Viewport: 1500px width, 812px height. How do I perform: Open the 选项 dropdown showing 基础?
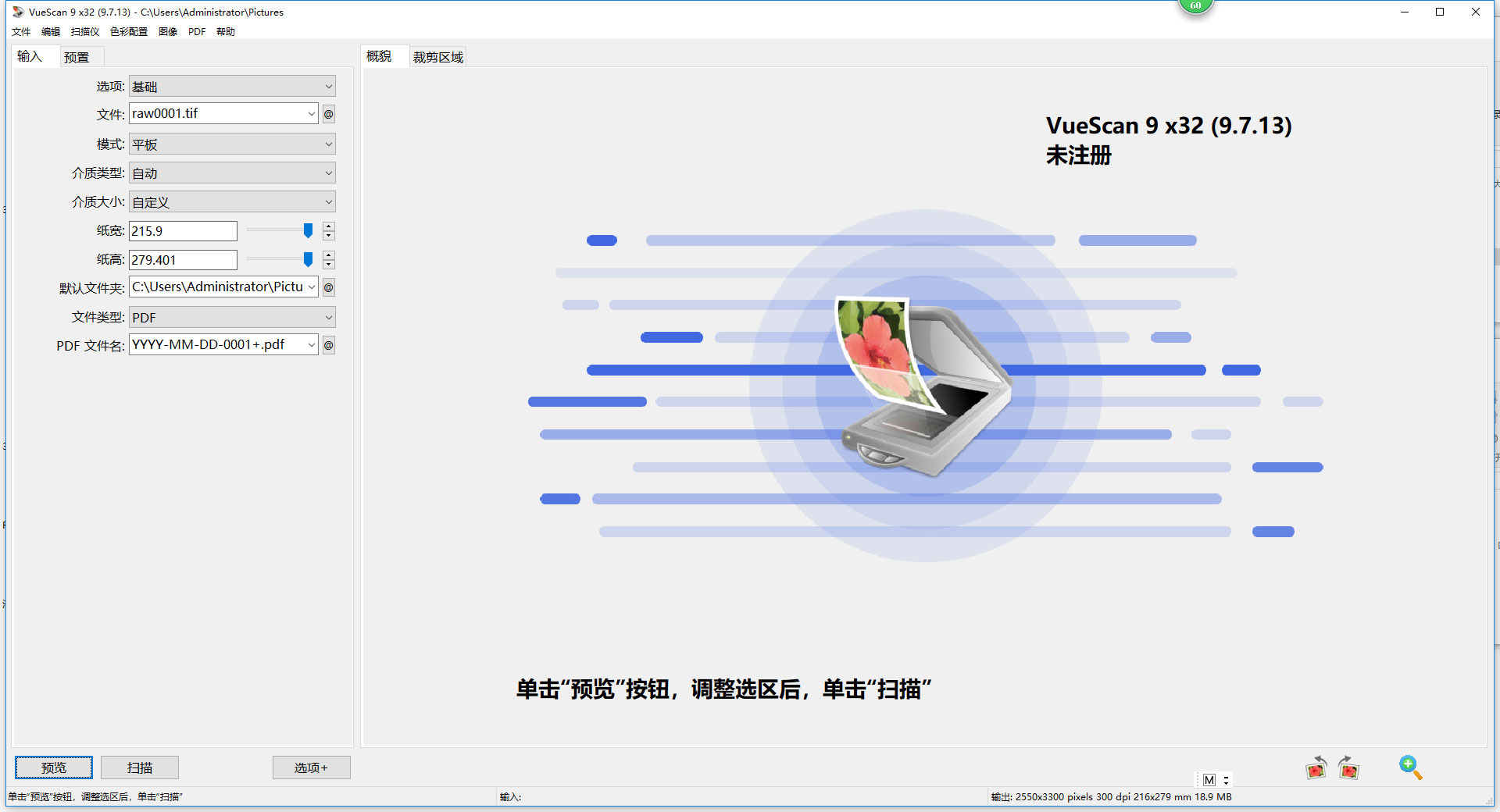coord(232,86)
